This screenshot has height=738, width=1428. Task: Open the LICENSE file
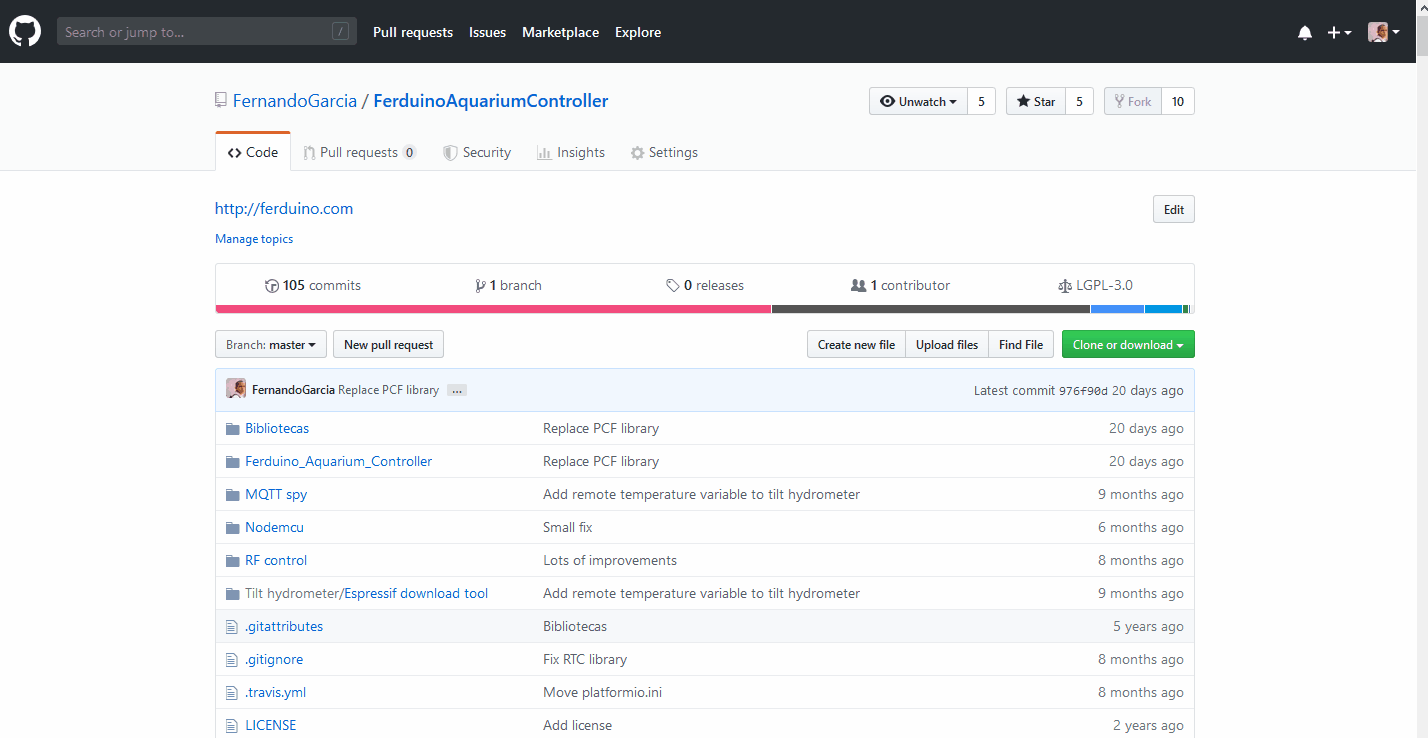271,725
